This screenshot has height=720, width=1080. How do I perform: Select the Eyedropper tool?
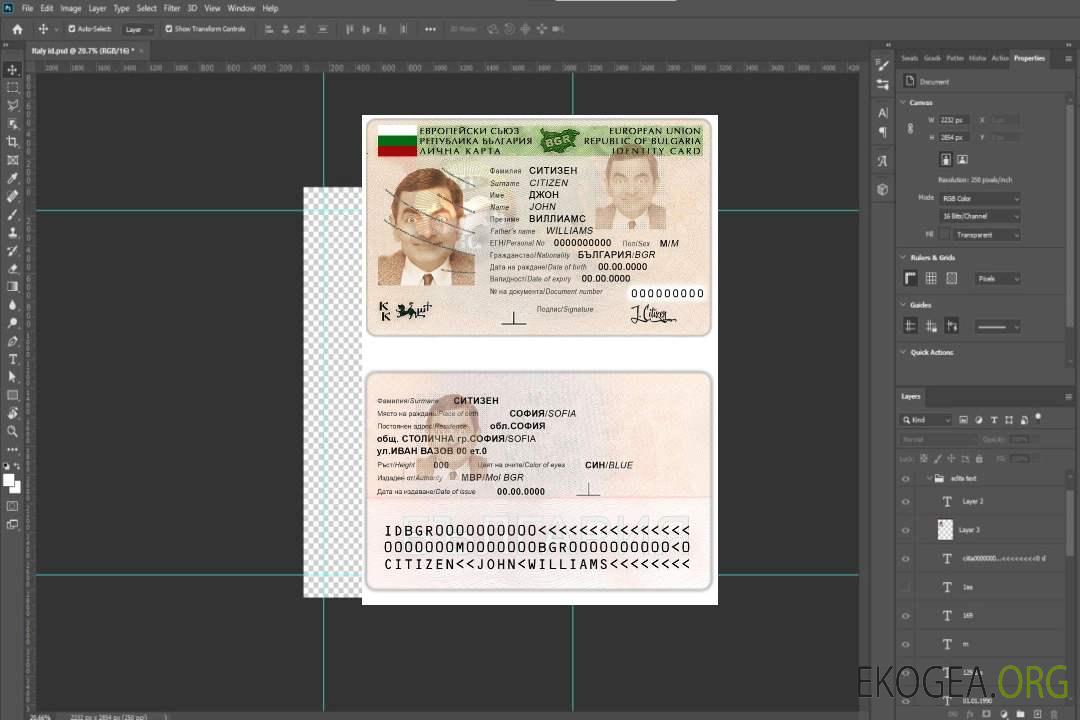tap(12, 178)
